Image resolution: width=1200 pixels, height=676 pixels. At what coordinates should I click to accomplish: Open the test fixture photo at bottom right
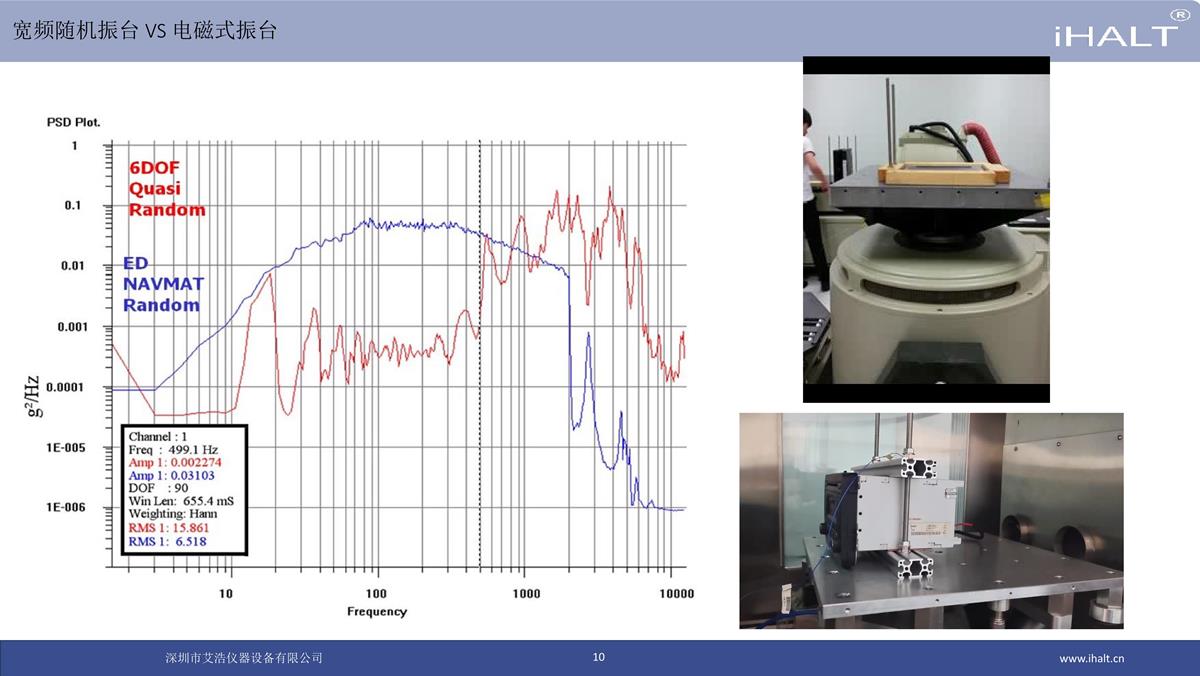931,521
